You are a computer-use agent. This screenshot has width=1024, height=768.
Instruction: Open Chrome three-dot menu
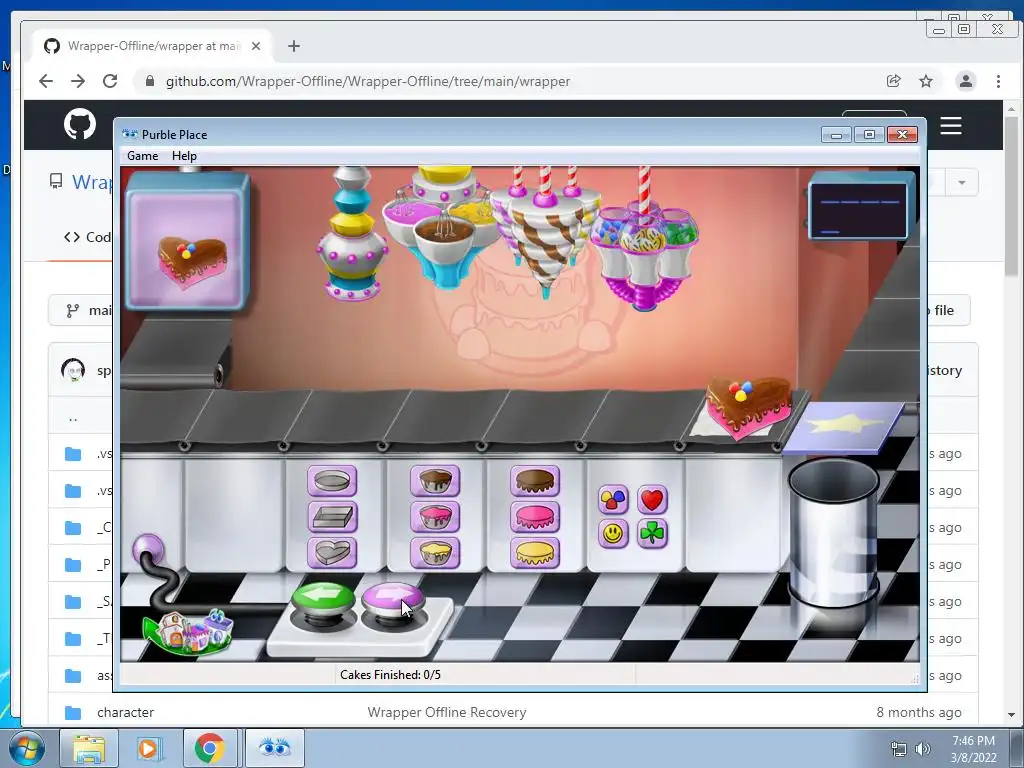(x=998, y=81)
